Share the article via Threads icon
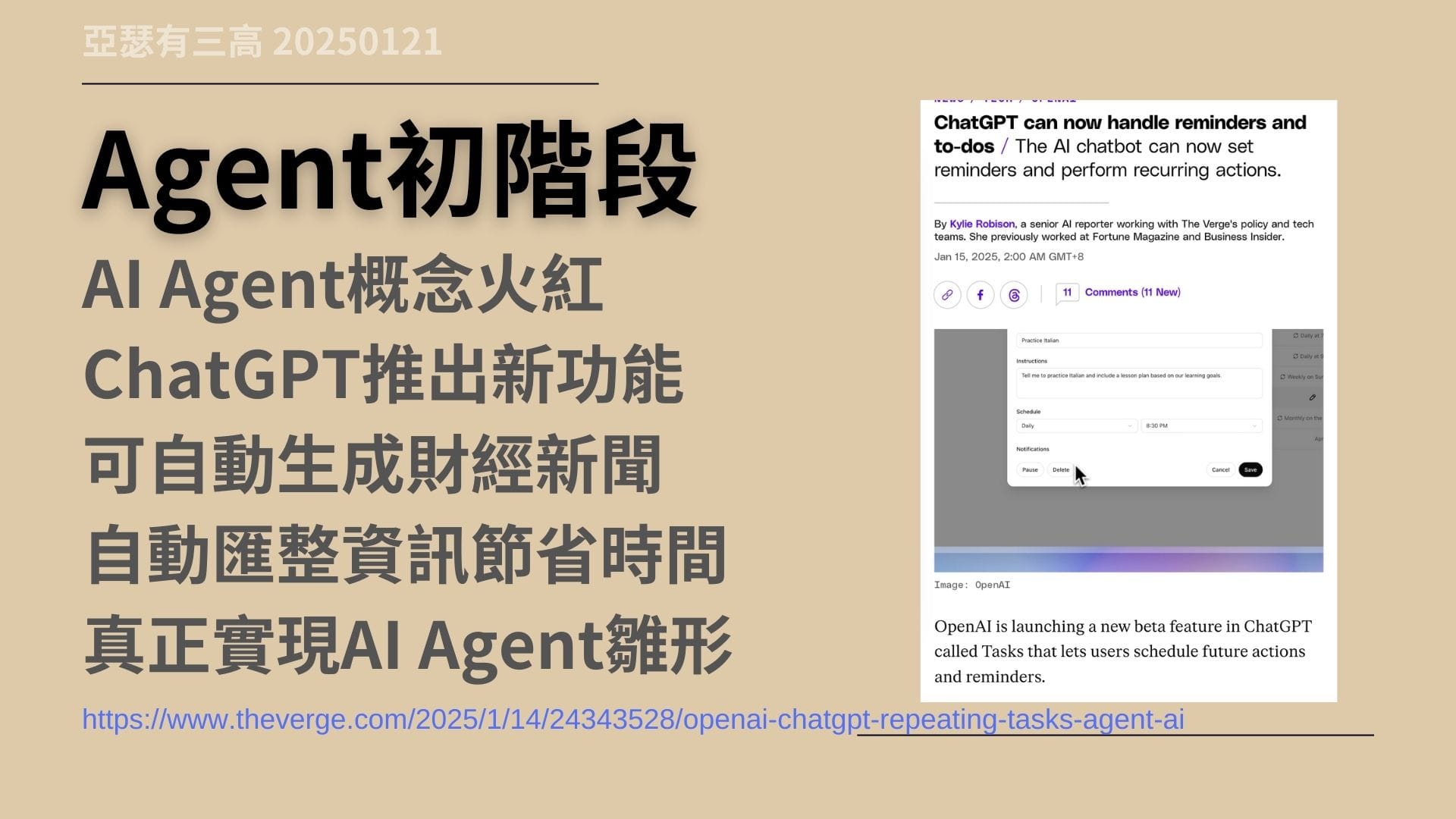Viewport: 1456px width, 819px height. point(1014,295)
